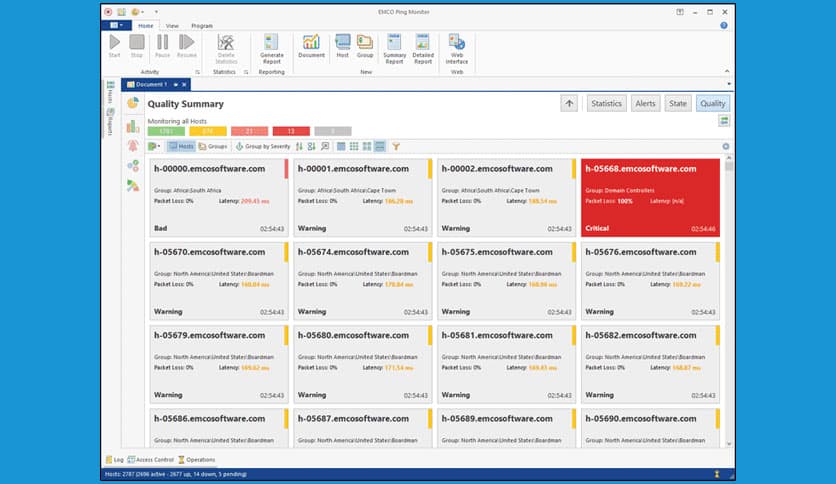
Task: Click the Alerts button
Action: [645, 103]
